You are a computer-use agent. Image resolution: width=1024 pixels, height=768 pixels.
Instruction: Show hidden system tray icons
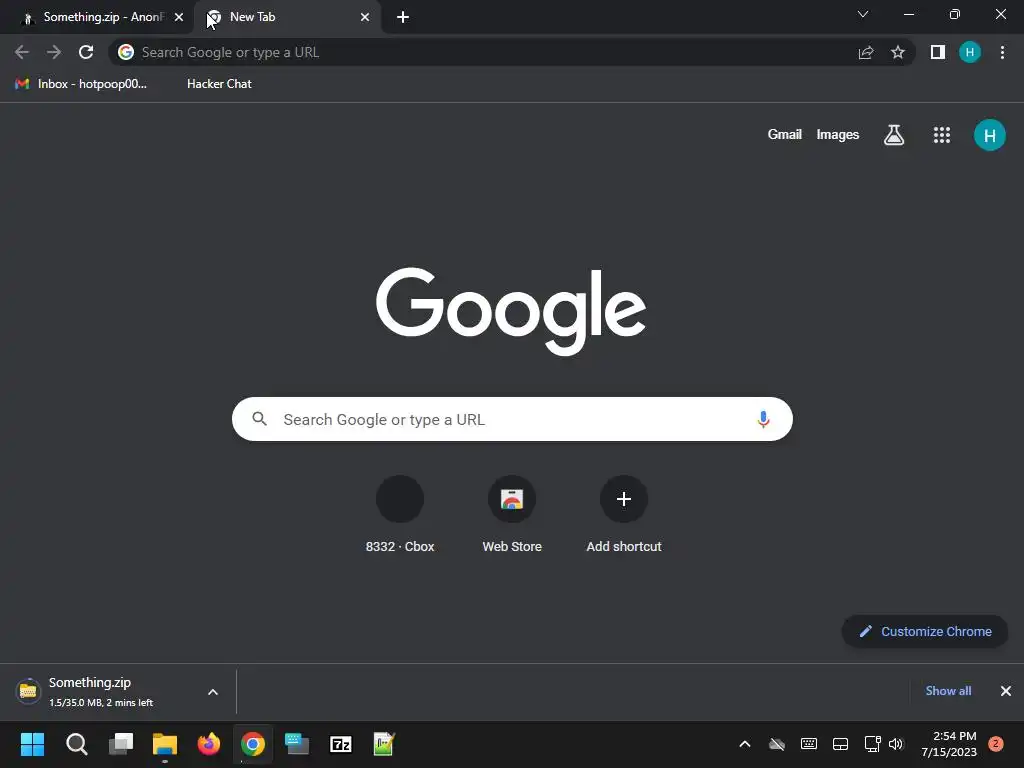(744, 744)
